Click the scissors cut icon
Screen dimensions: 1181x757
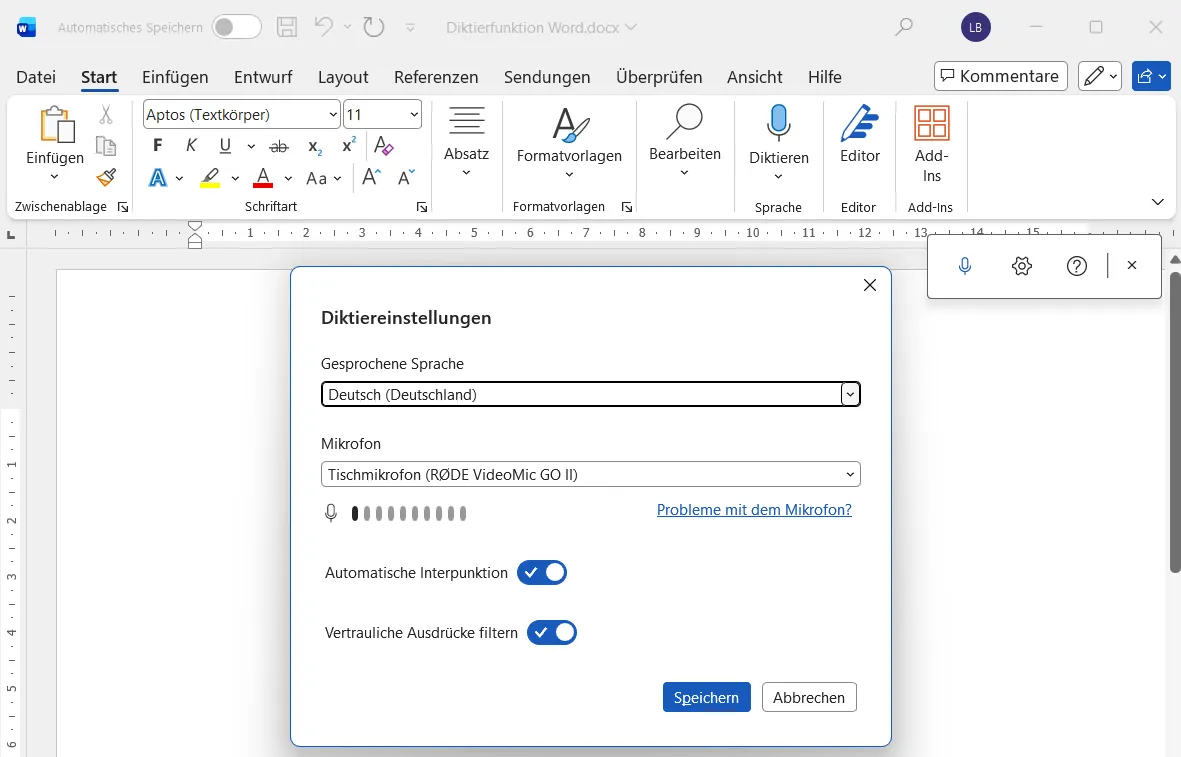[105, 114]
